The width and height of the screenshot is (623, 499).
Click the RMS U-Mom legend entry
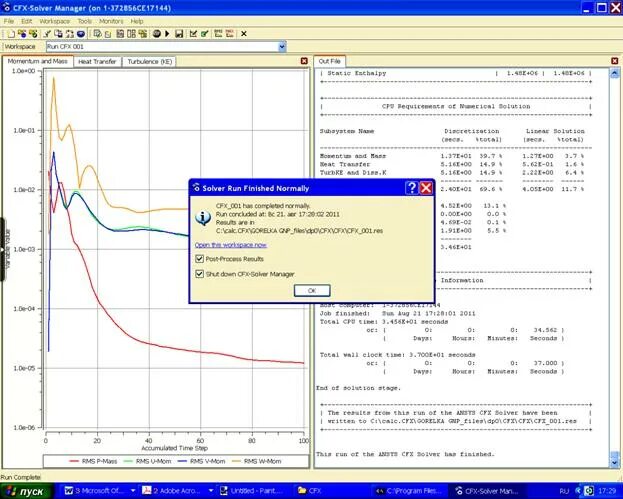(x=147, y=461)
